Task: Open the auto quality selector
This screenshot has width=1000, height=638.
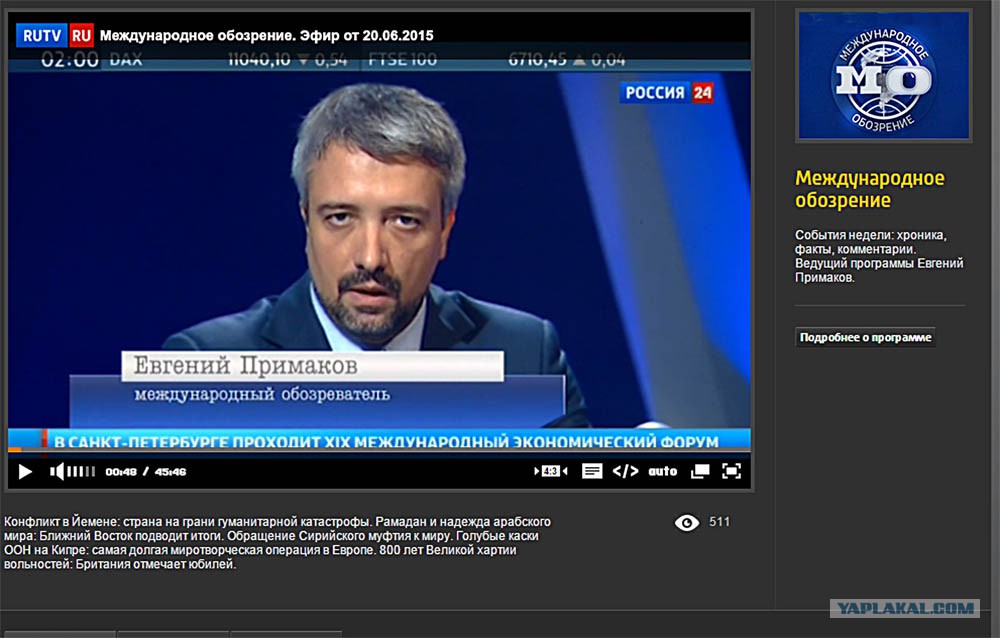Action: (663, 471)
